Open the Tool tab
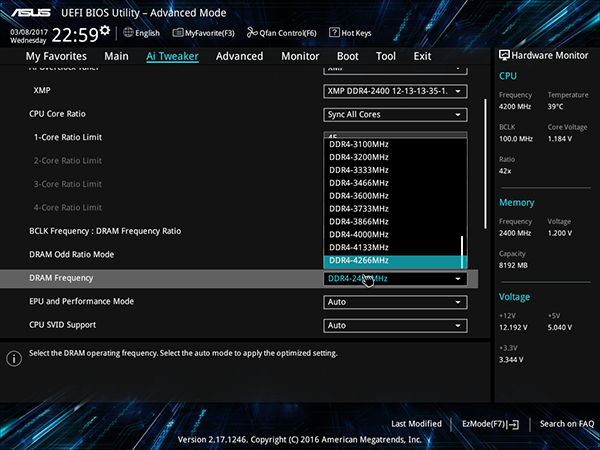Screen dimensions: 600x450 pos(386,56)
